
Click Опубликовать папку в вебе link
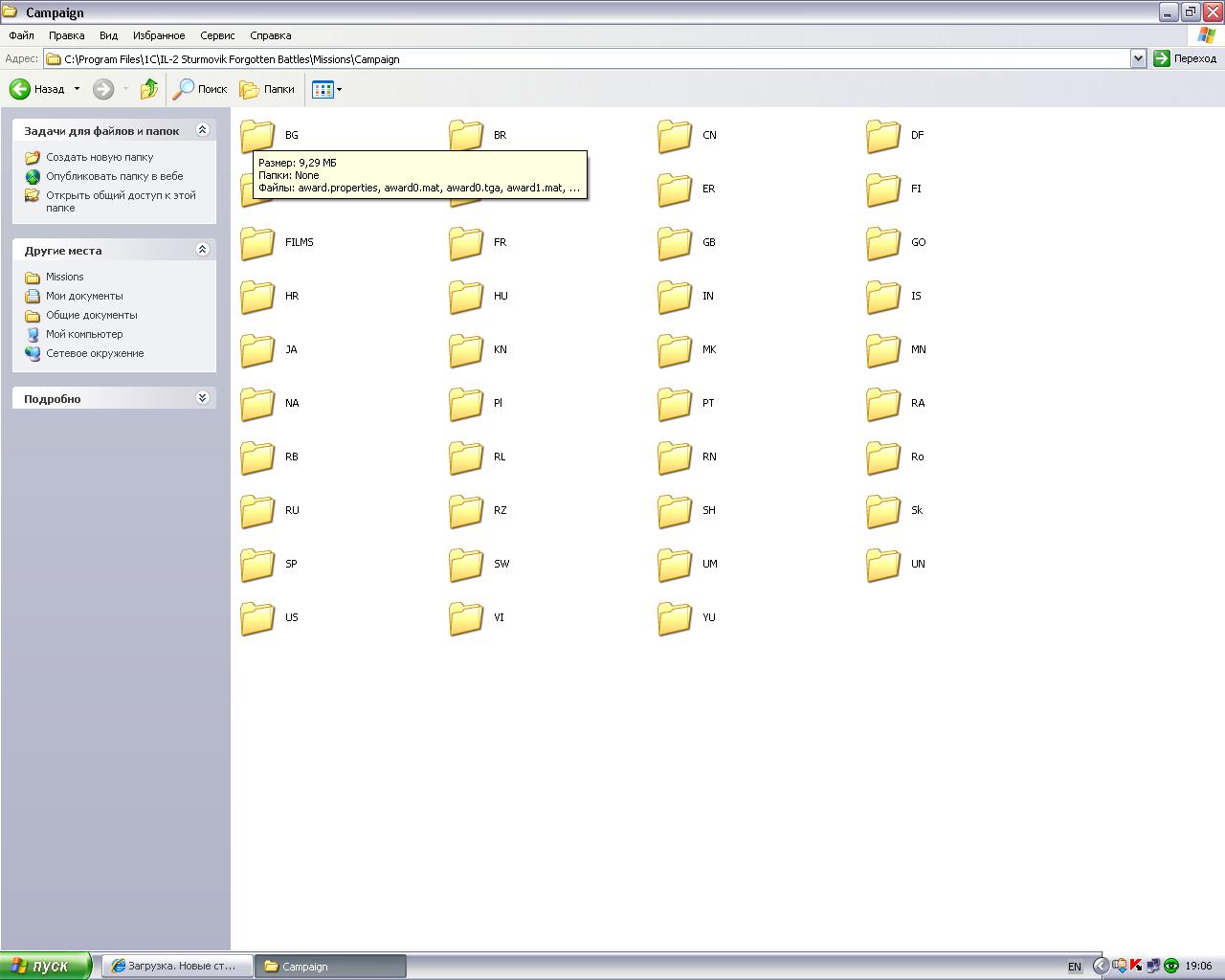click(115, 176)
